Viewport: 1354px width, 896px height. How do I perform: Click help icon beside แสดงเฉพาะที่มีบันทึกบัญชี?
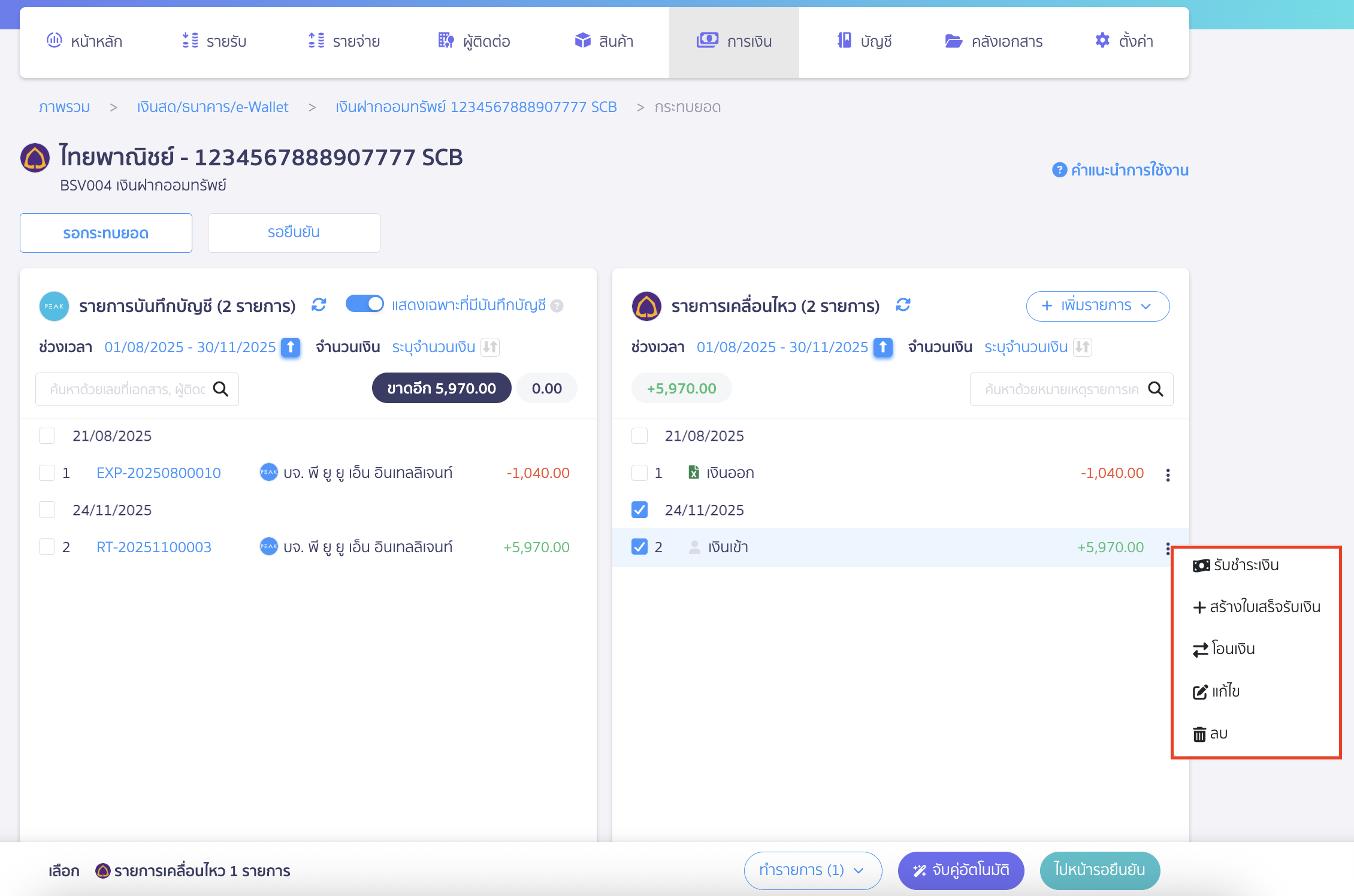click(x=557, y=306)
